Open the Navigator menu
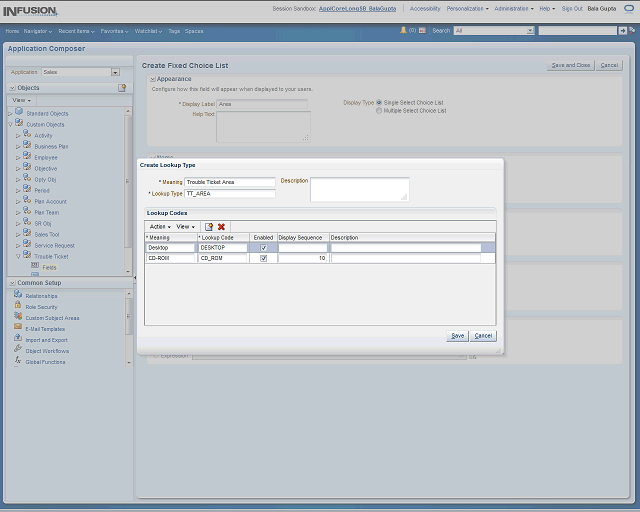Viewport: 640px width, 512px height. coord(38,31)
